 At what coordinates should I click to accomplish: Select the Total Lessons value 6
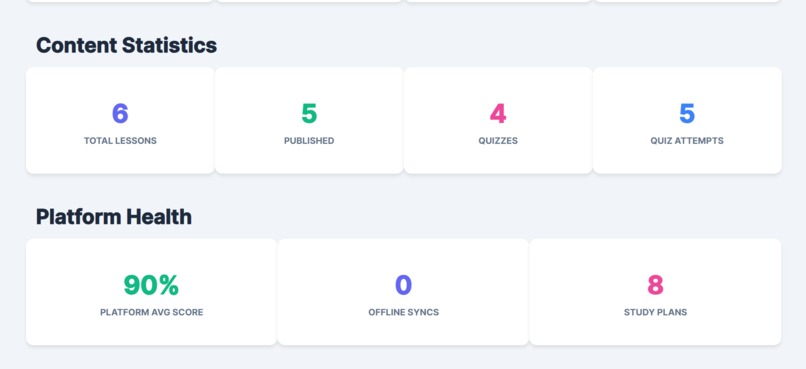coord(120,114)
